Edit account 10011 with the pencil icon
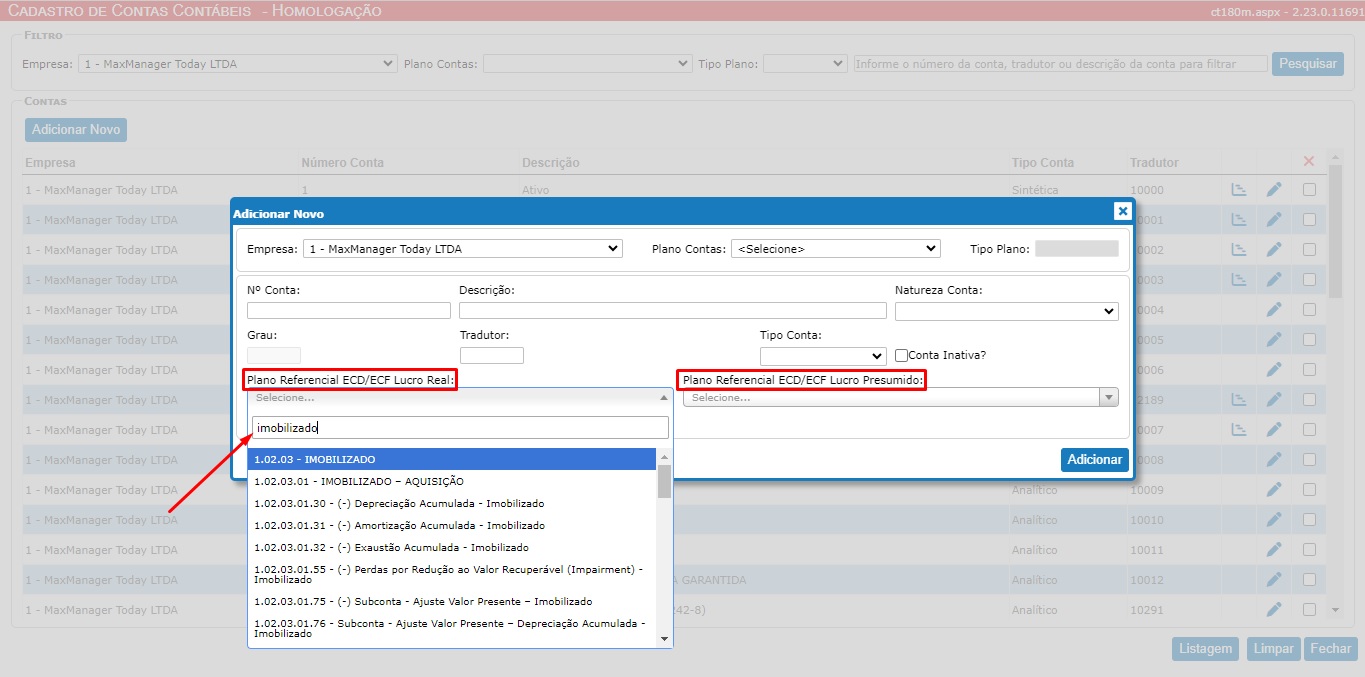The width and height of the screenshot is (1365, 677). click(x=1274, y=550)
